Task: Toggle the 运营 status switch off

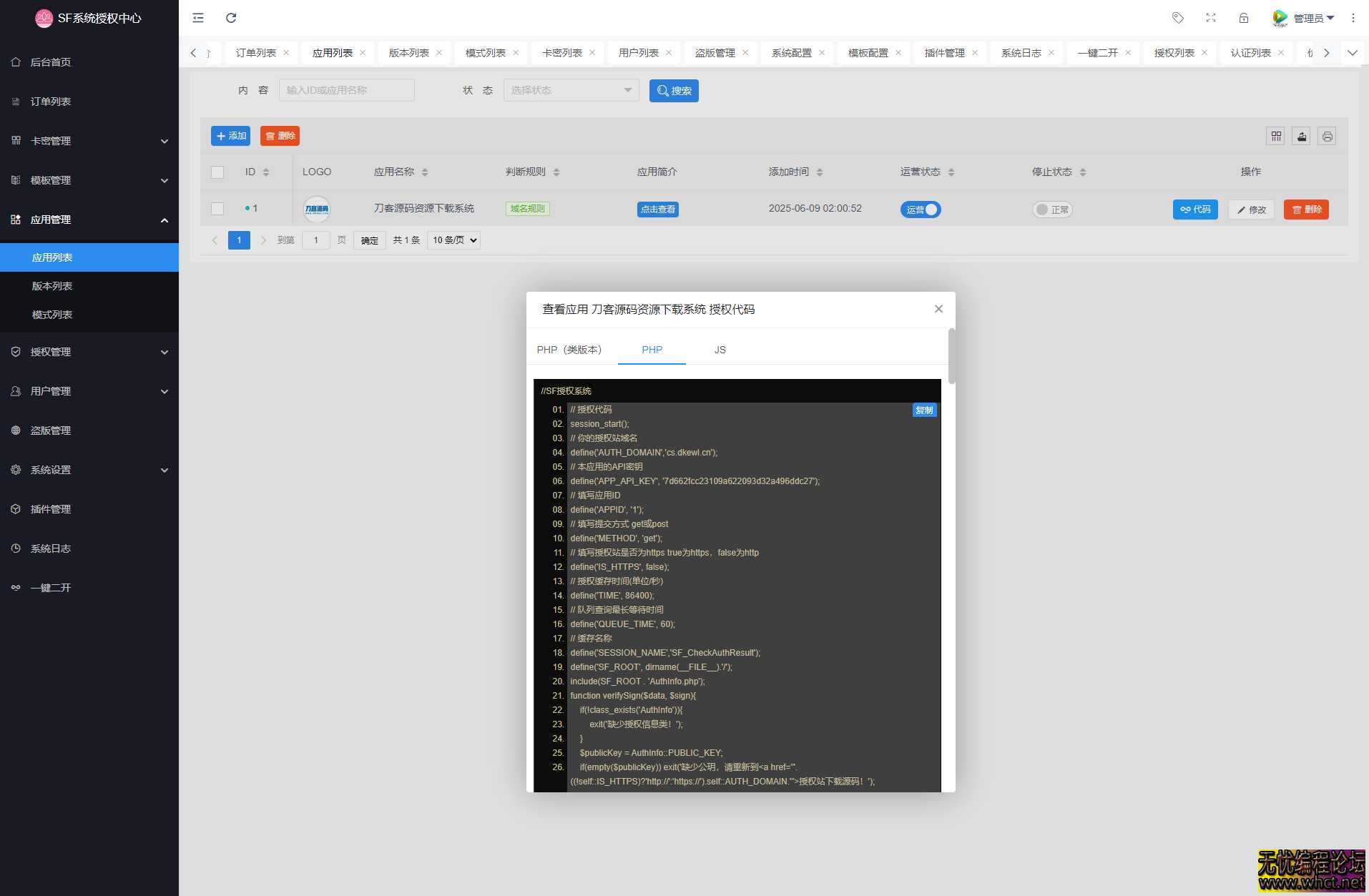Action: [x=921, y=210]
